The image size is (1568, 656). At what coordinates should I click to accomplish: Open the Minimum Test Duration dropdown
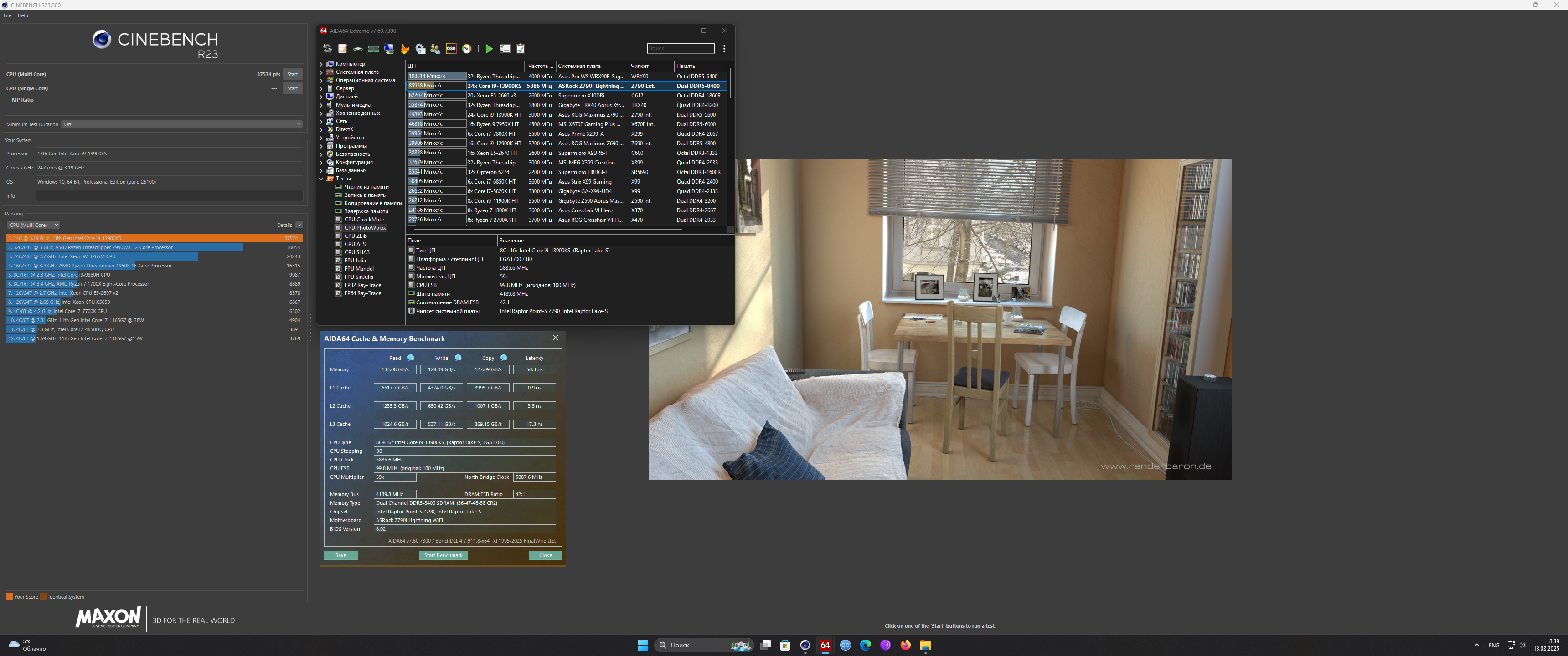(x=181, y=124)
